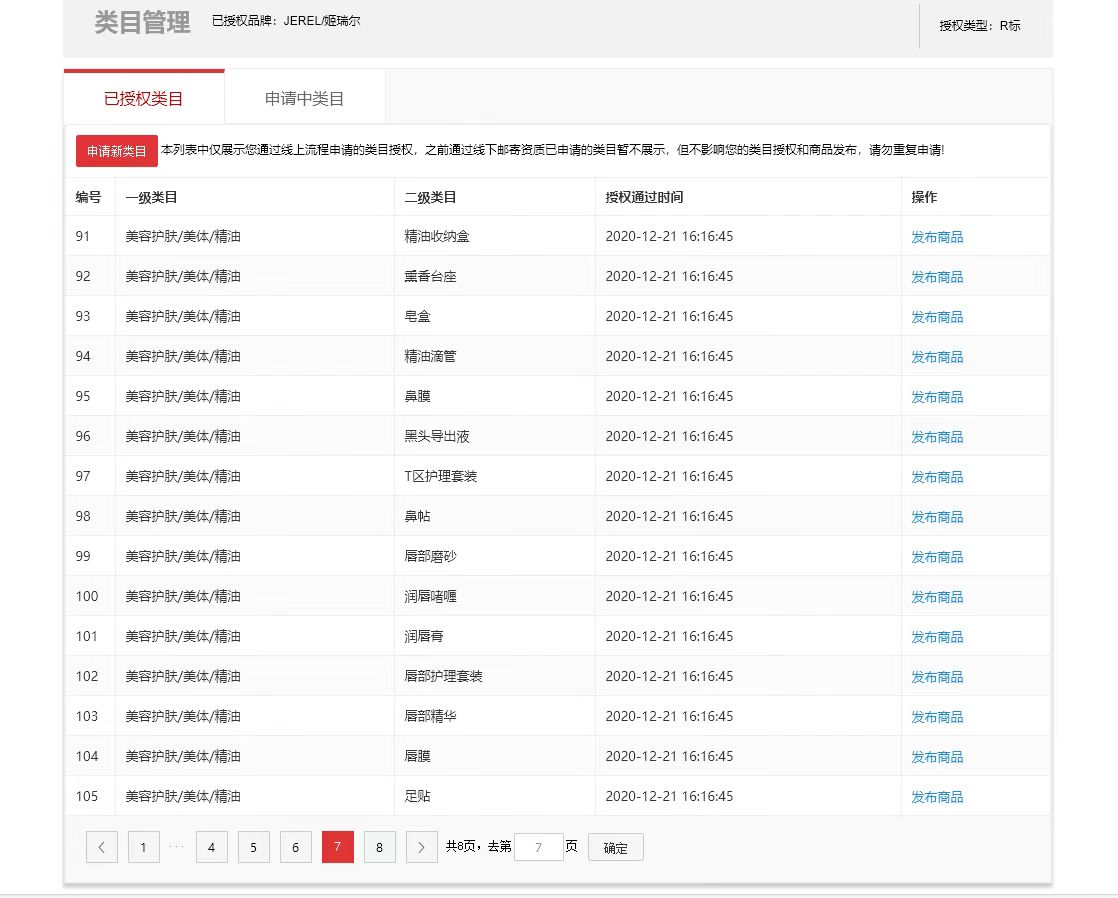The width and height of the screenshot is (1118, 898).
Task: Go to next page using right arrow
Action: click(x=422, y=847)
